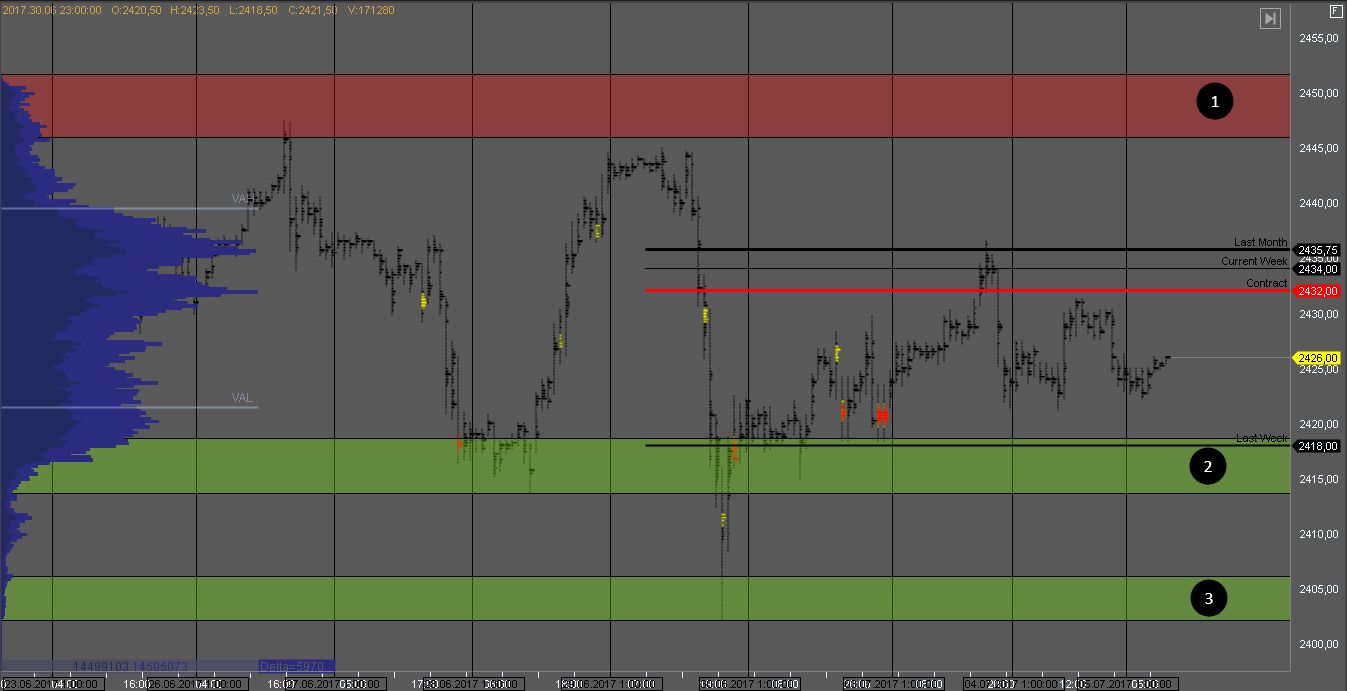The height and width of the screenshot is (691, 1347).
Task: Click the Last Week level label
Action: tap(1261, 438)
